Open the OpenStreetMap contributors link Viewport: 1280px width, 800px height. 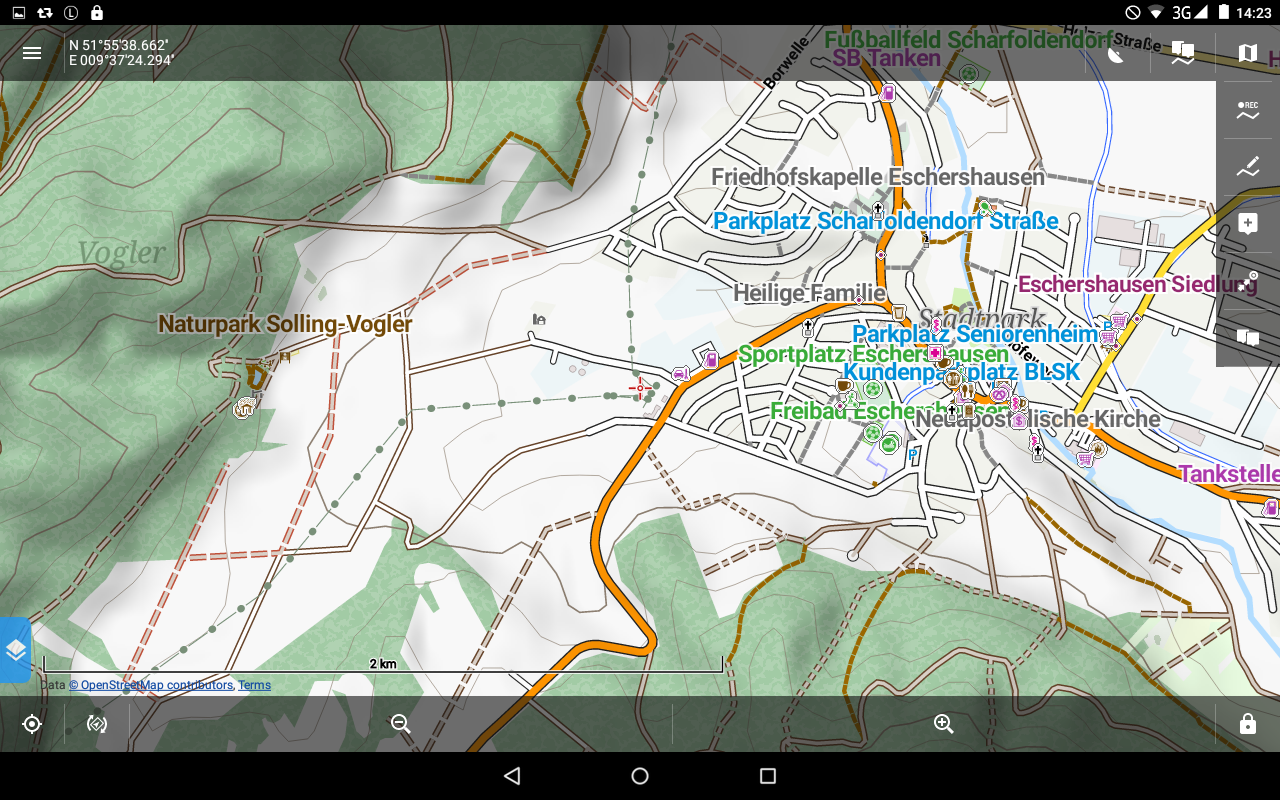pyautogui.click(x=150, y=685)
